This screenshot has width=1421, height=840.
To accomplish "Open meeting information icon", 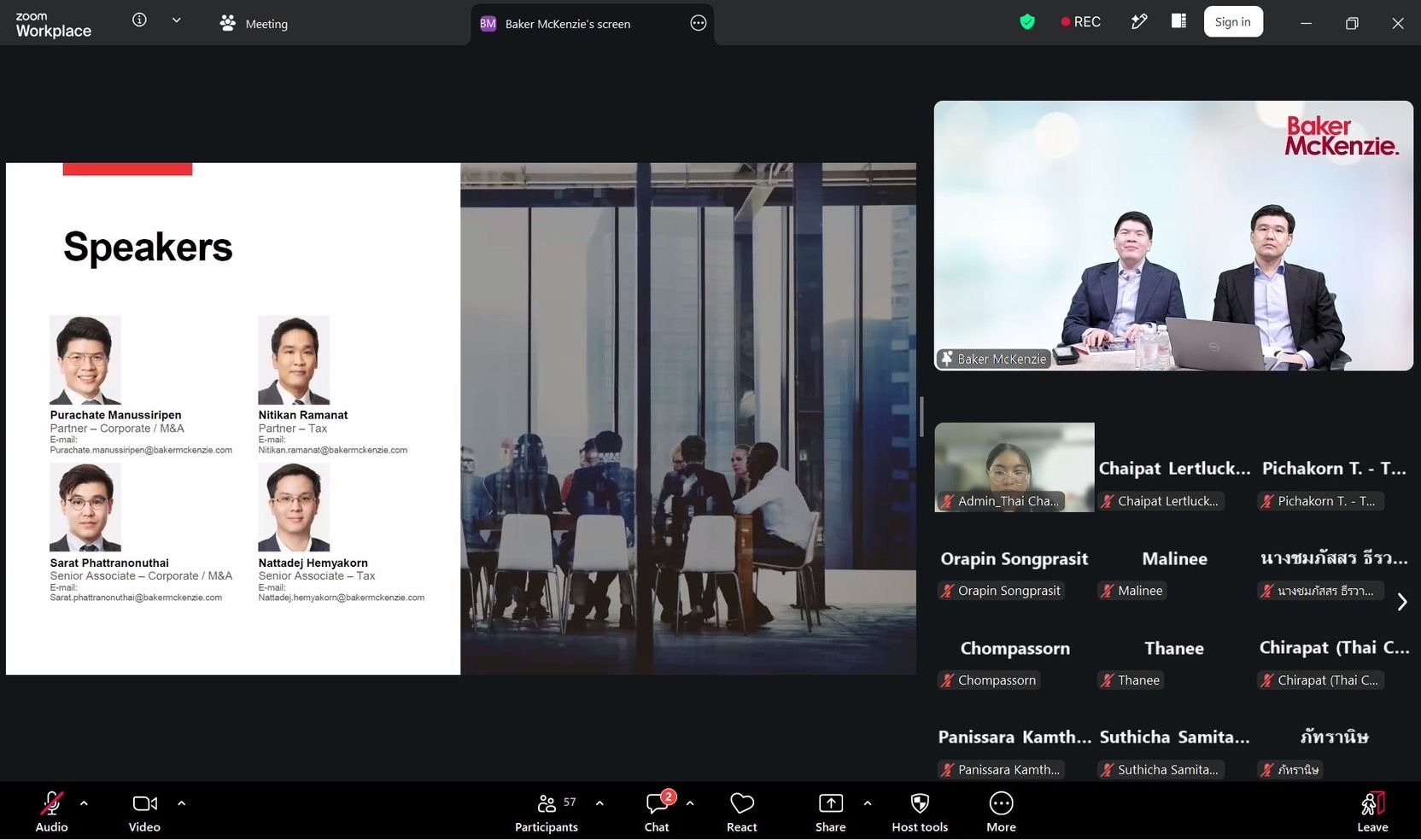I will pyautogui.click(x=139, y=20).
